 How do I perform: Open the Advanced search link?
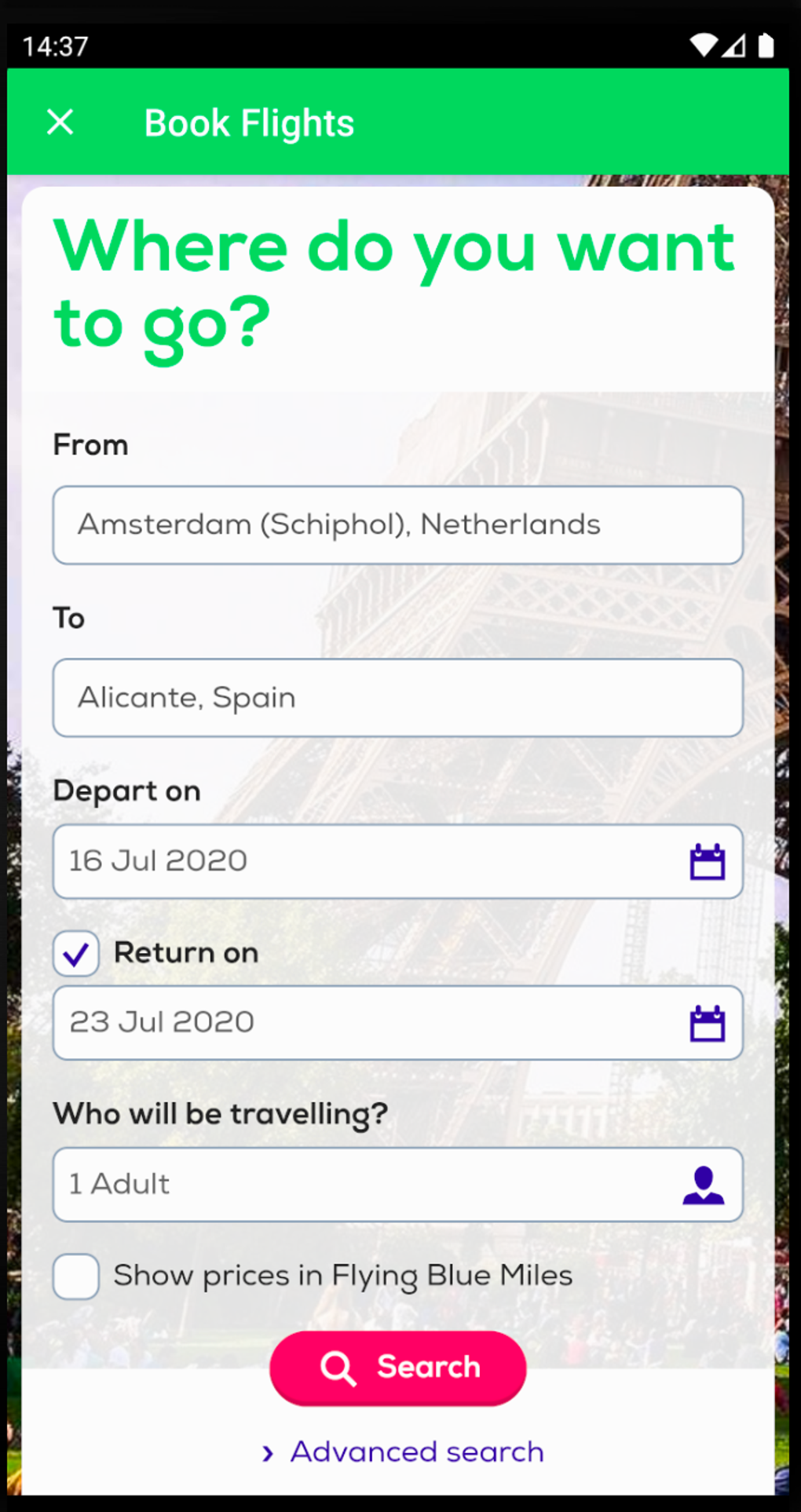tap(417, 1452)
